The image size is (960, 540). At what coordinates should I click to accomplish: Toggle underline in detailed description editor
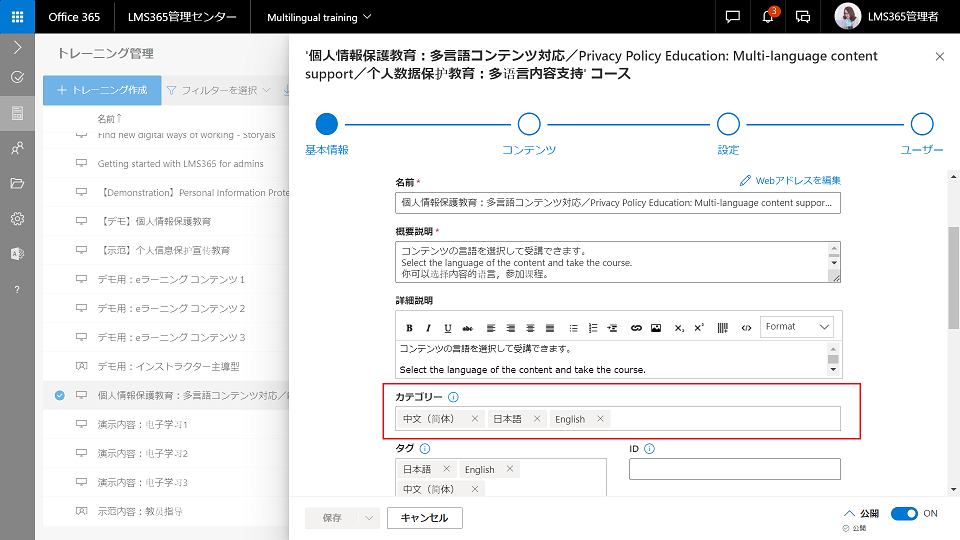click(x=448, y=328)
